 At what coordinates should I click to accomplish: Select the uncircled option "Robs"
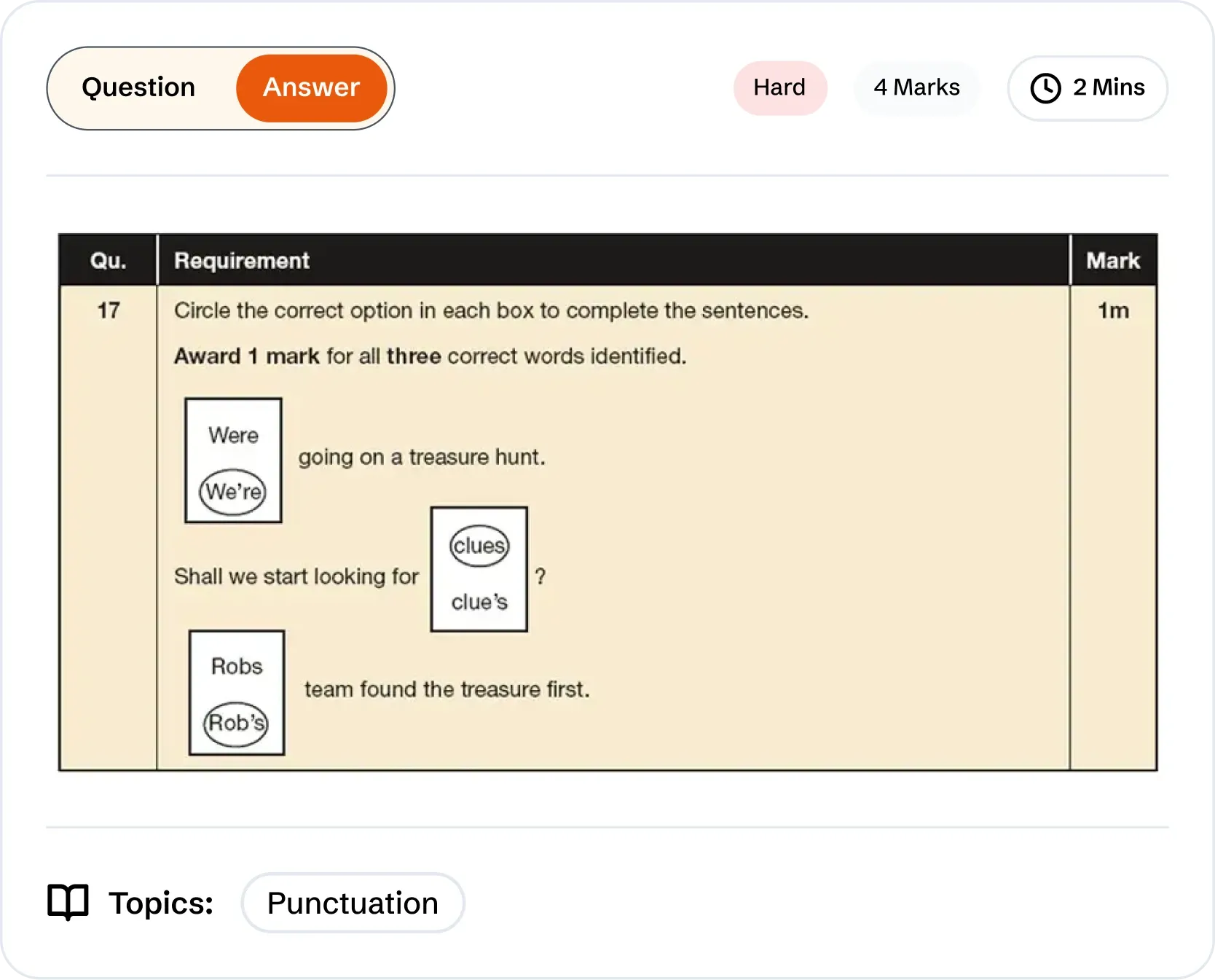[x=235, y=665]
